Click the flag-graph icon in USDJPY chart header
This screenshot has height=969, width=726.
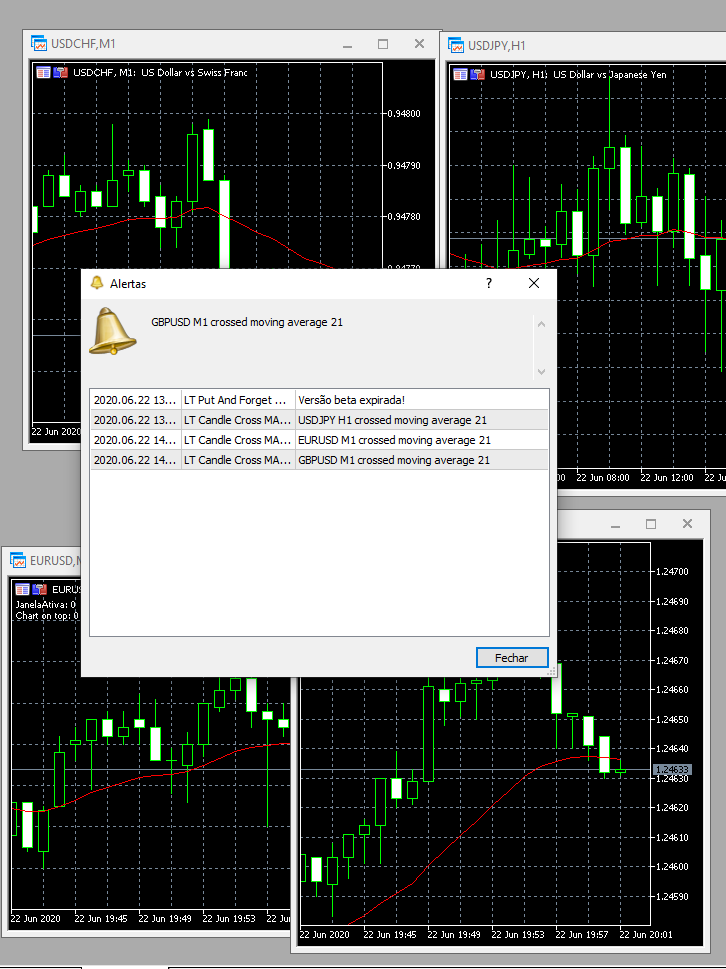(x=477, y=74)
